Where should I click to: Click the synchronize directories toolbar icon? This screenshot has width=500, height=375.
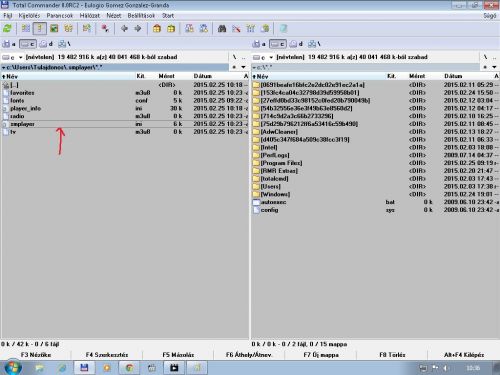pyautogui.click(x=251, y=29)
